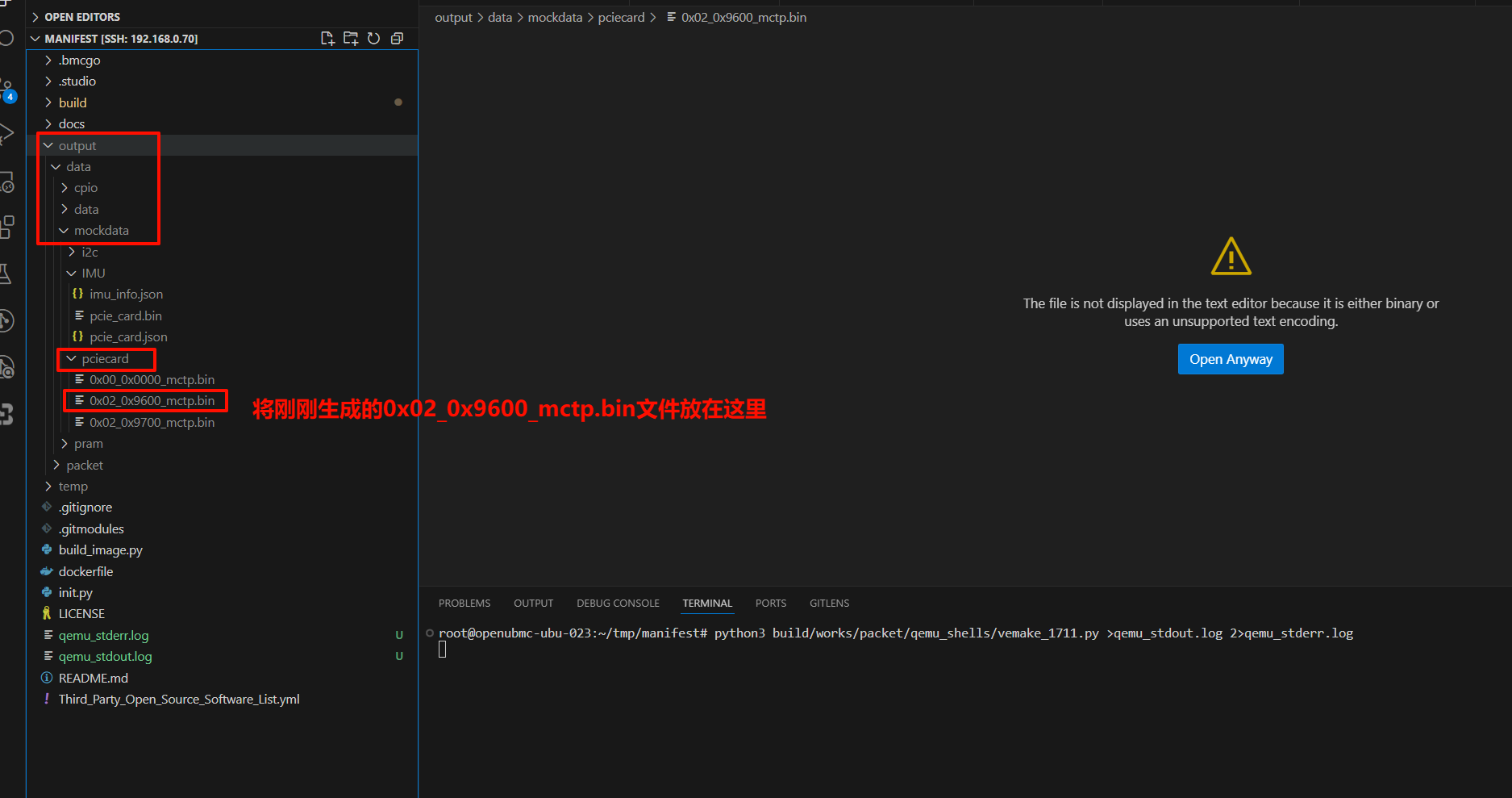Viewport: 1512px width, 798px height.
Task: Collapse all folders in explorer
Action: coord(397,39)
